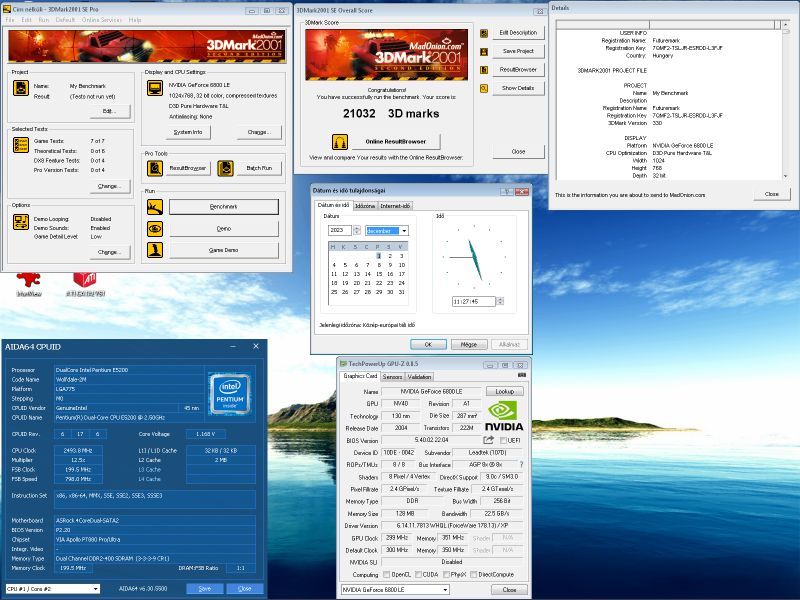
Task: Click the Bus Interface question mark in GPU-Z
Action: point(521,465)
